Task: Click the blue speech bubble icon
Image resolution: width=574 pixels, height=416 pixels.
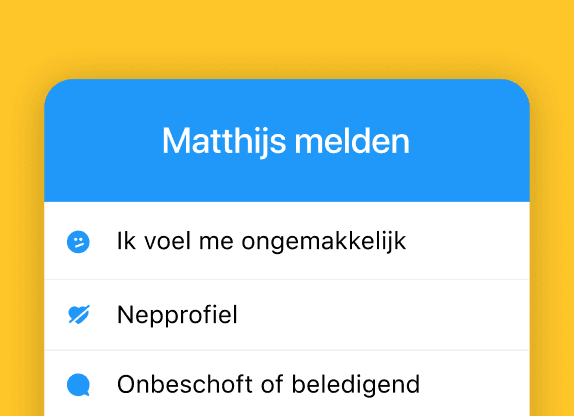Action: 78,385
